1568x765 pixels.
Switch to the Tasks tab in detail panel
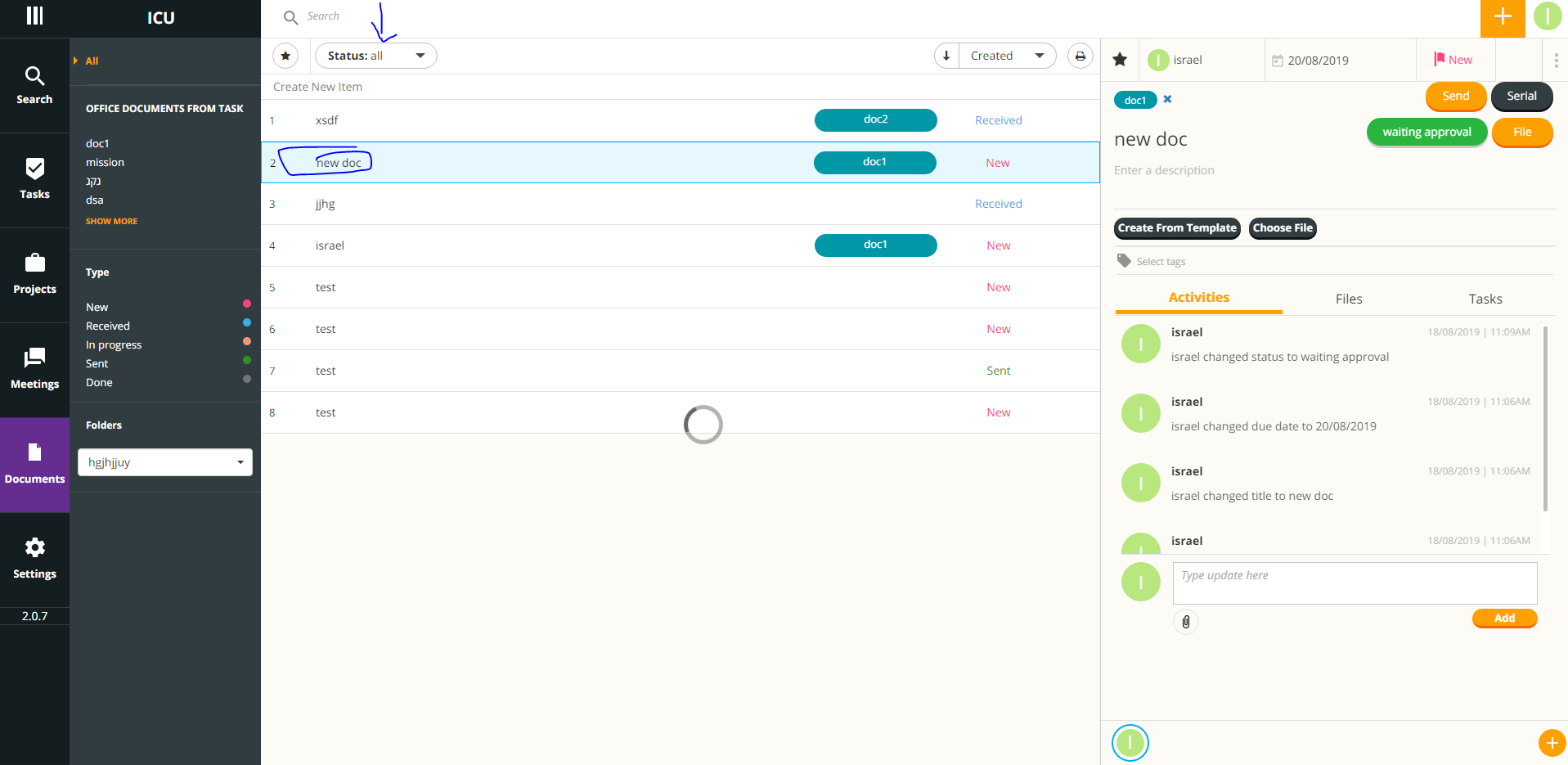pos(1485,299)
